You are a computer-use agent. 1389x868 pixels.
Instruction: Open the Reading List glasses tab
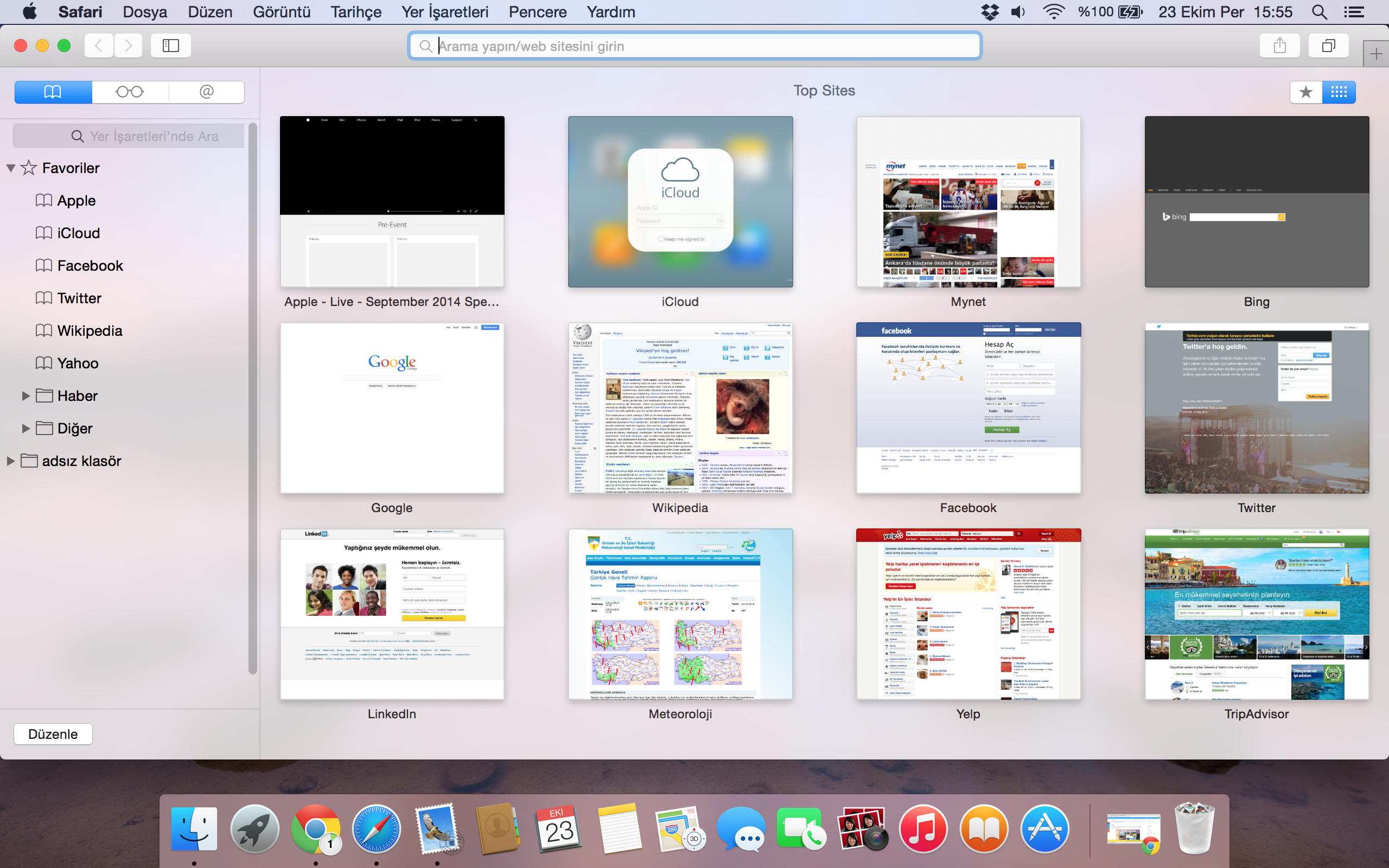pos(130,92)
